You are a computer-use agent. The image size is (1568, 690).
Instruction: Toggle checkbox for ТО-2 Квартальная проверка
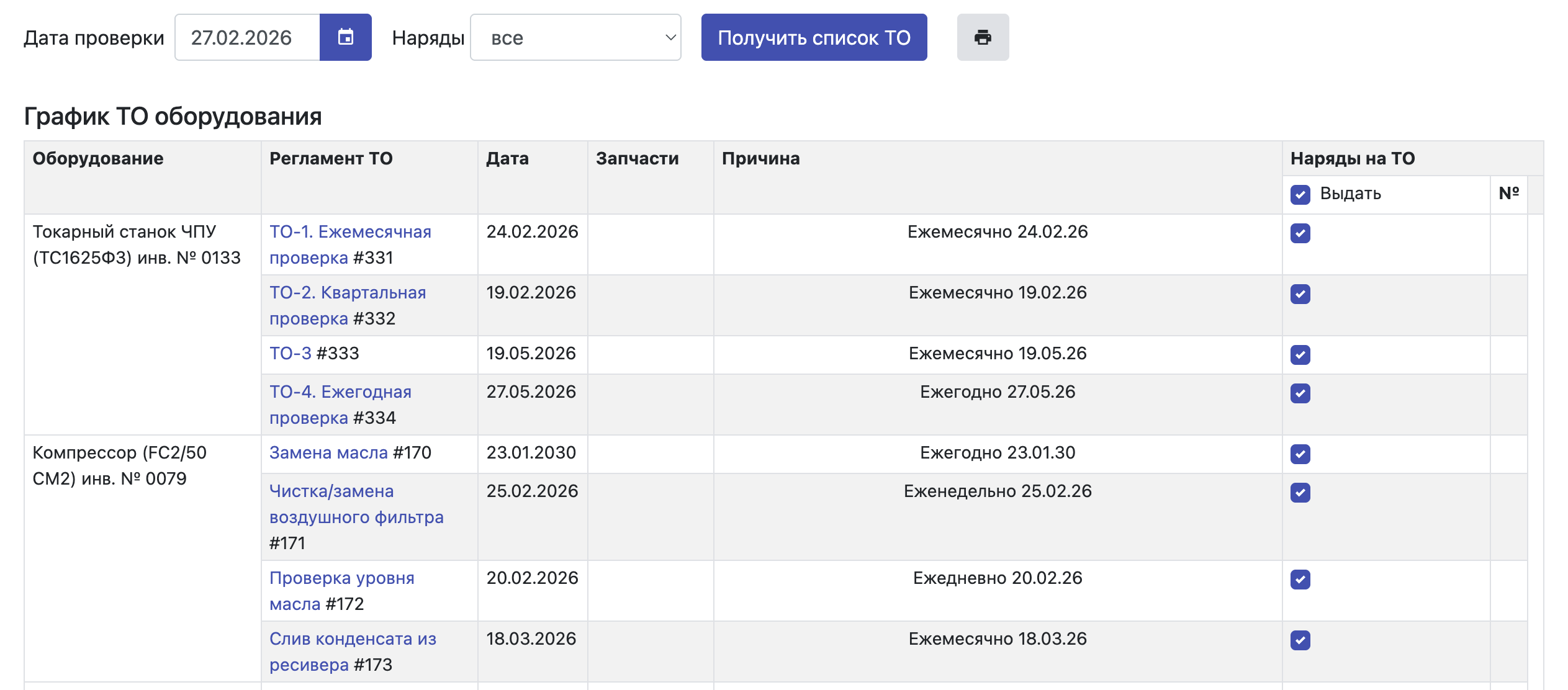[x=1300, y=294]
